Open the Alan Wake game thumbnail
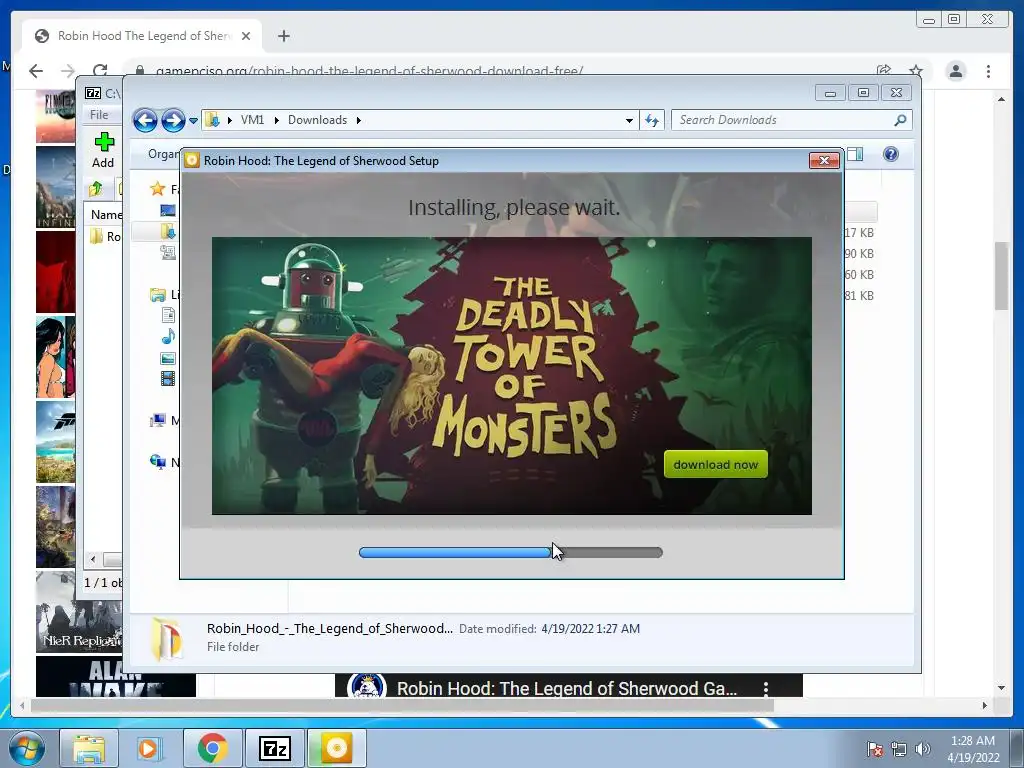 [116, 677]
